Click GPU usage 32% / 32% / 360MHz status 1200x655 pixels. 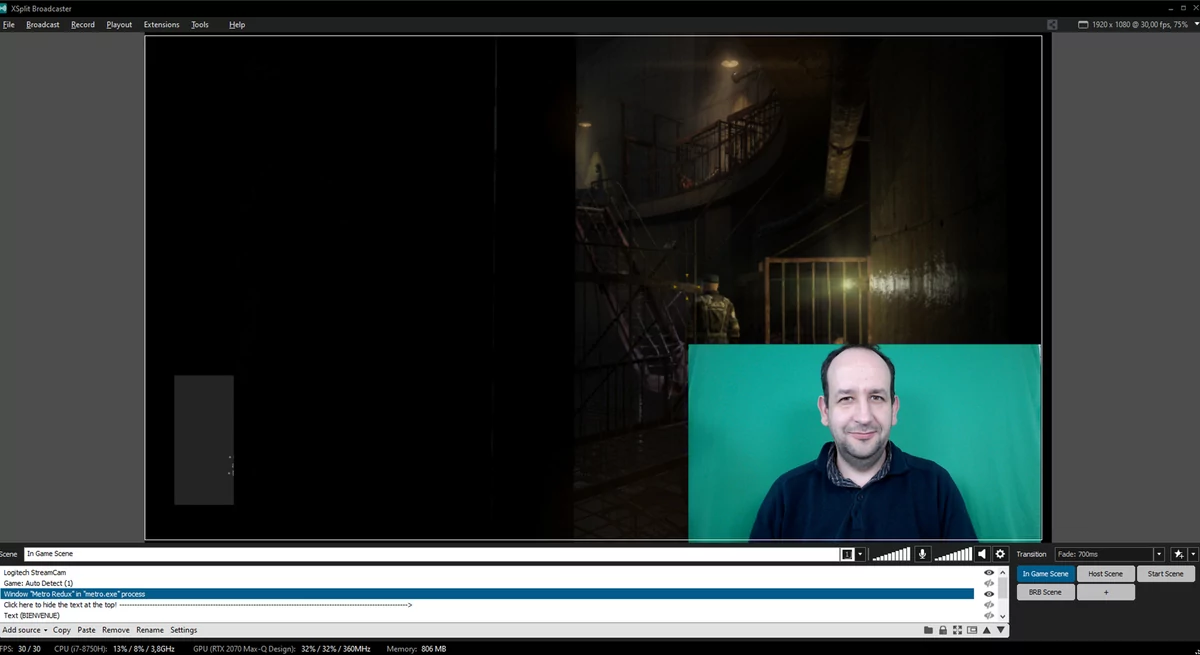pos(282,649)
